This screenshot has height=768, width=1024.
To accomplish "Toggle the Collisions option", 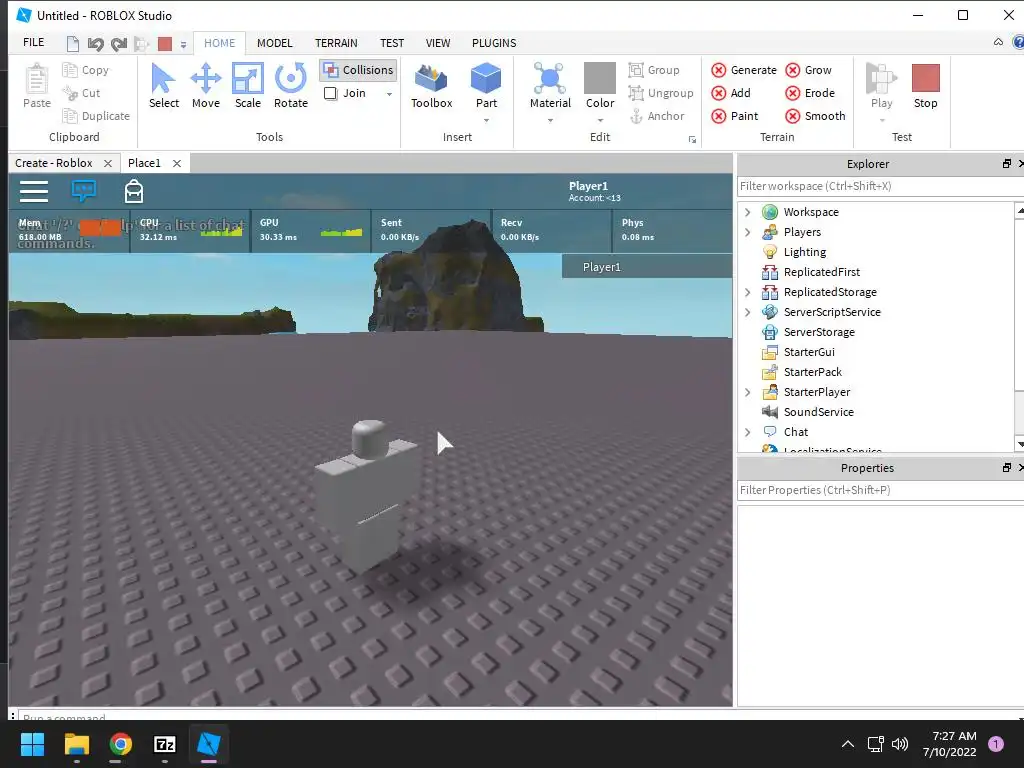I will coord(359,70).
